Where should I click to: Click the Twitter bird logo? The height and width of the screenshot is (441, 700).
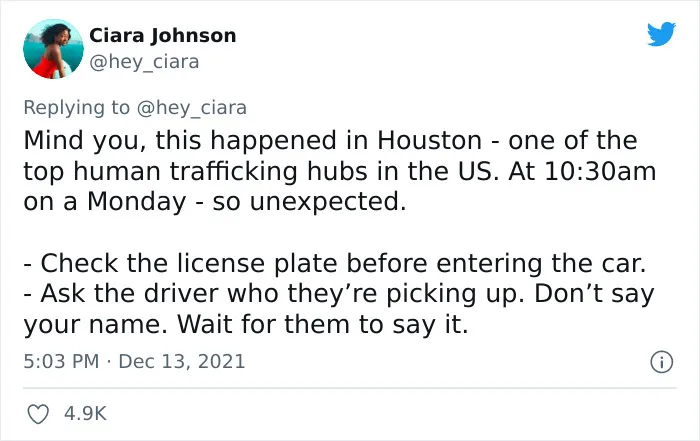(x=661, y=33)
